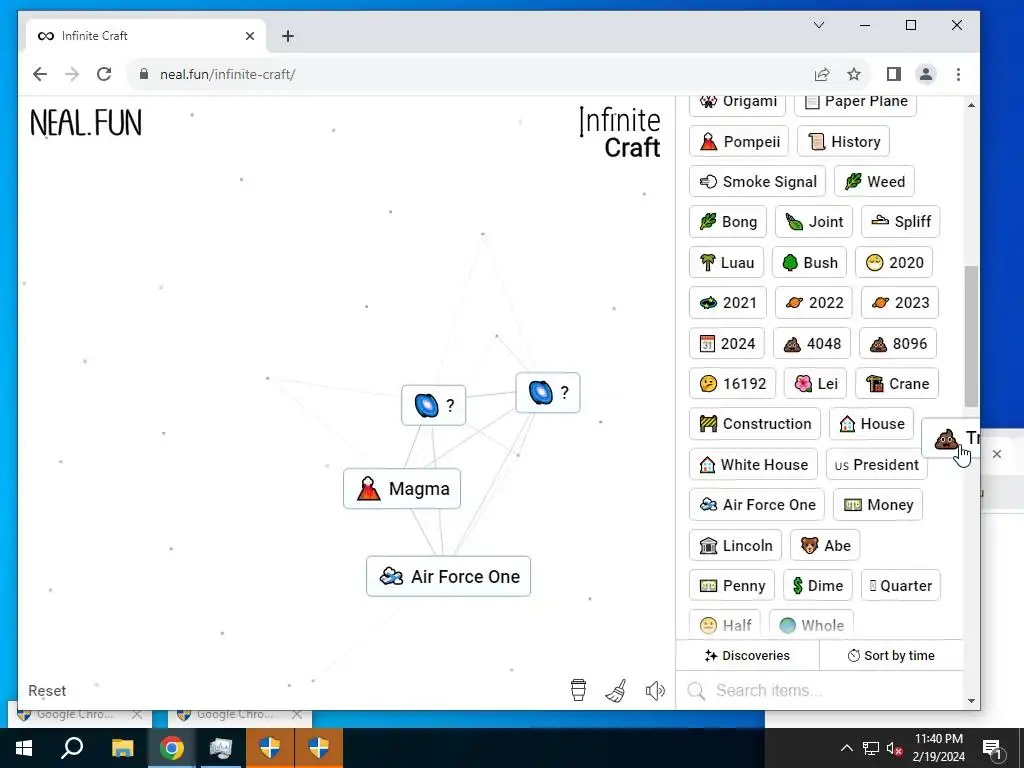Reload the Infinite Craft page
Screen dimensions: 1024x768
[x=104, y=74]
